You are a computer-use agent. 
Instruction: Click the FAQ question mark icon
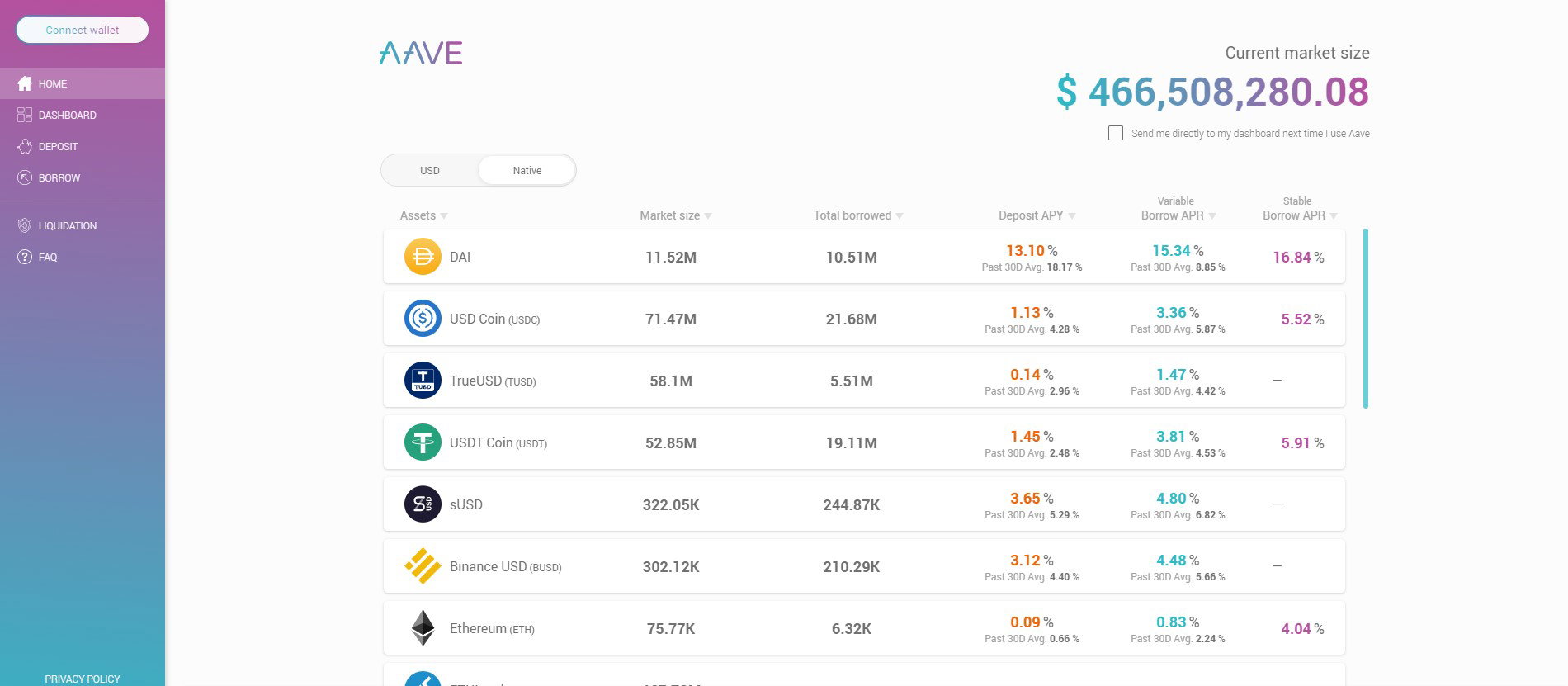click(x=25, y=257)
